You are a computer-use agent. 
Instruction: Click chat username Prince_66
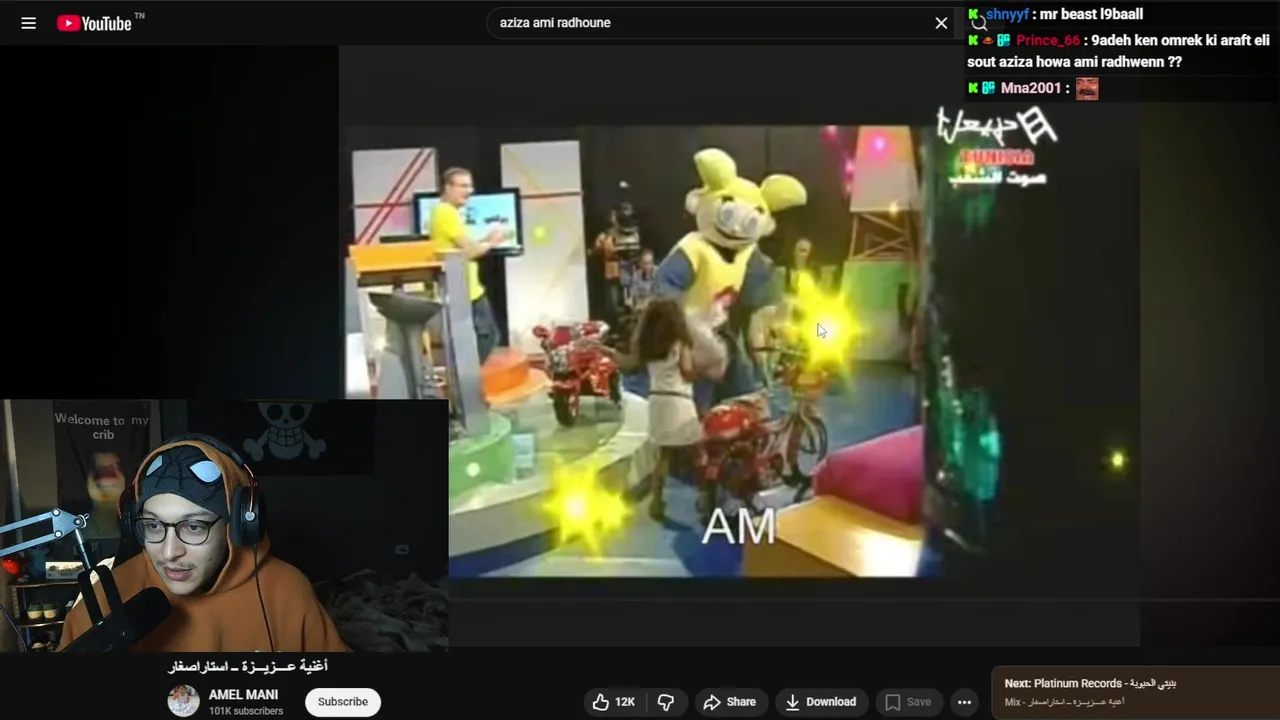[1048, 41]
